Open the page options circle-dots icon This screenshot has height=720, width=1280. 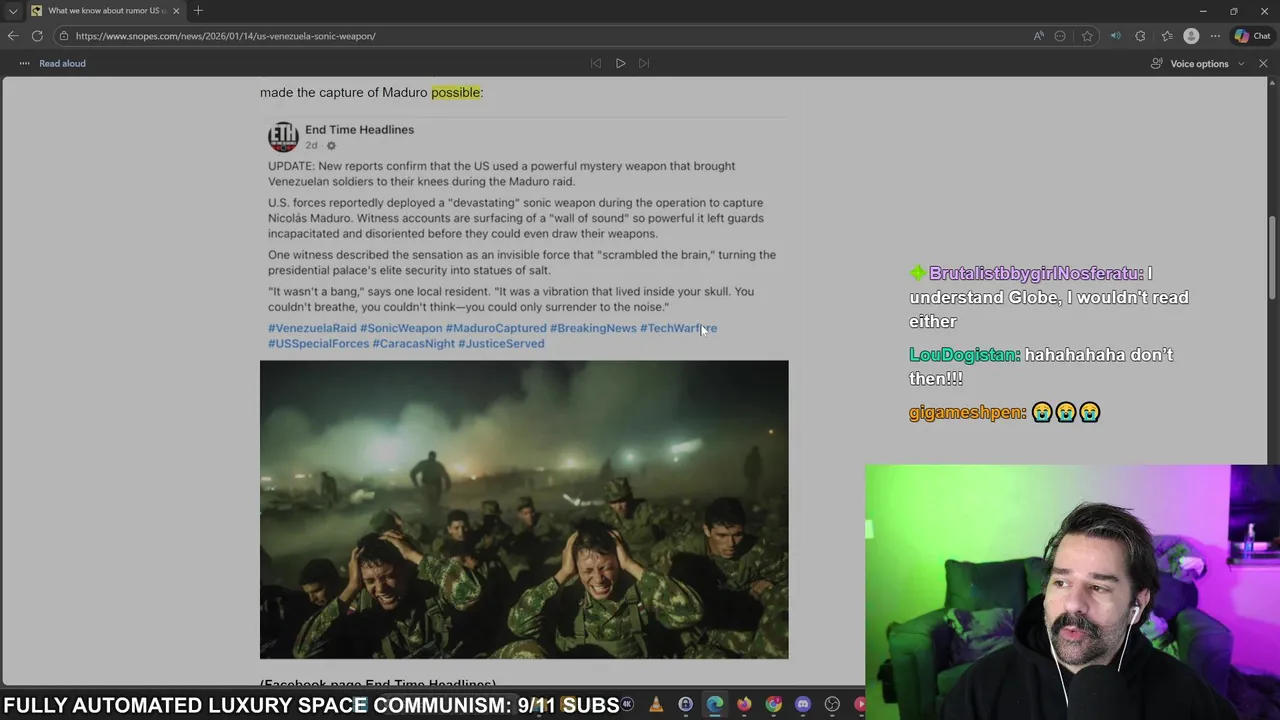1060,36
